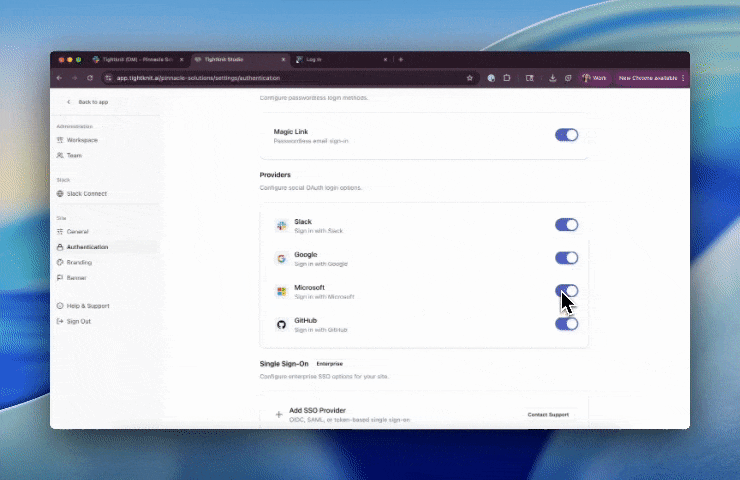Screen dimensions: 740x480
Task: Click the Workspace building icon
Action: [x=60, y=140]
